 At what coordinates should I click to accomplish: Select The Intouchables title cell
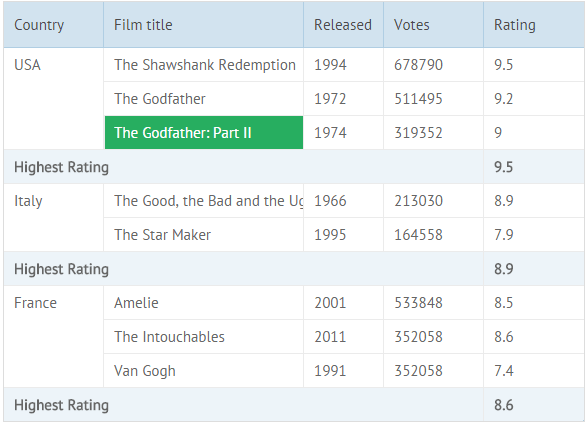click(x=203, y=337)
